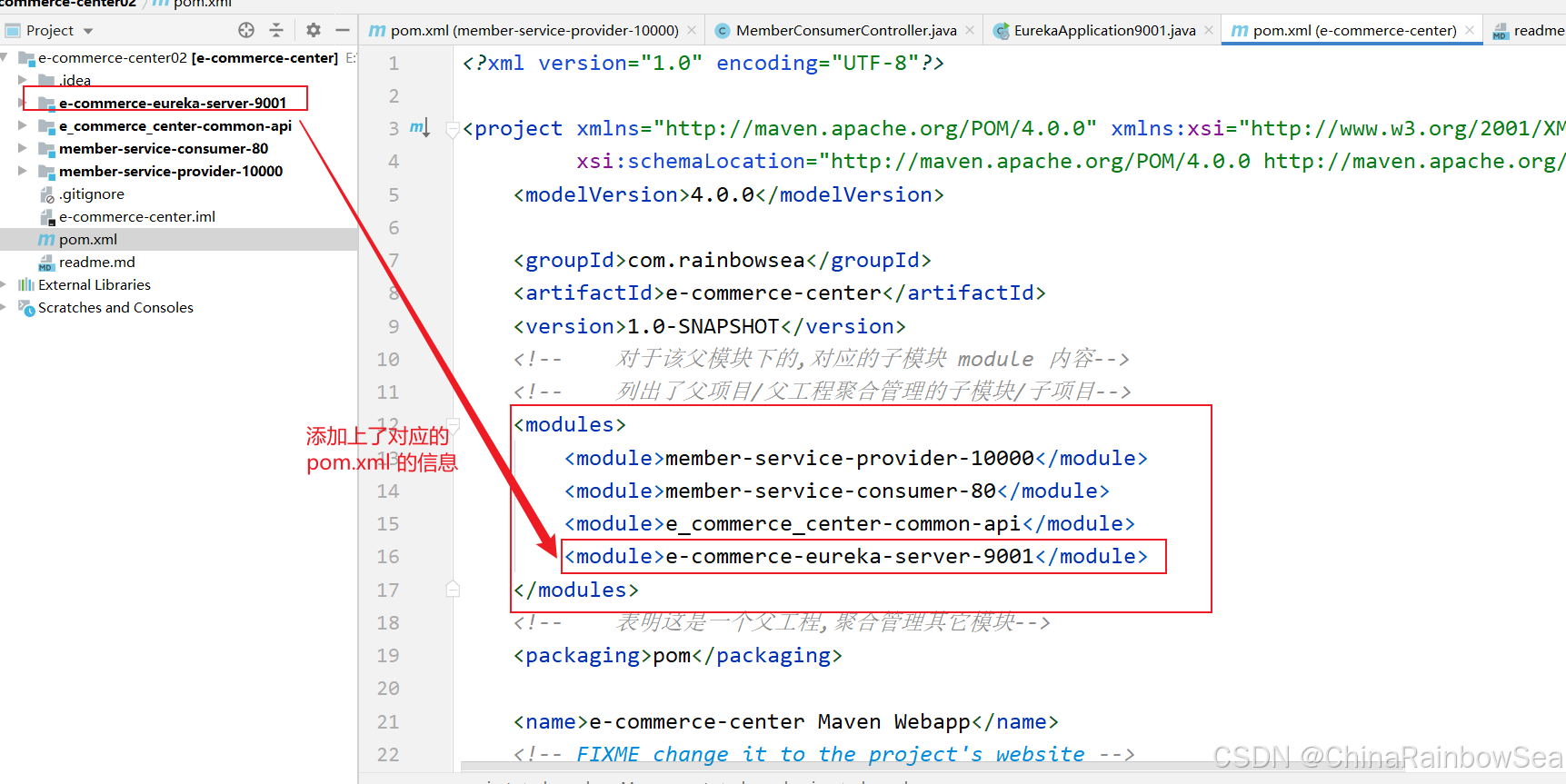Close the member-service-provider pom.xml tab
1566x784 pixels.
(692, 30)
